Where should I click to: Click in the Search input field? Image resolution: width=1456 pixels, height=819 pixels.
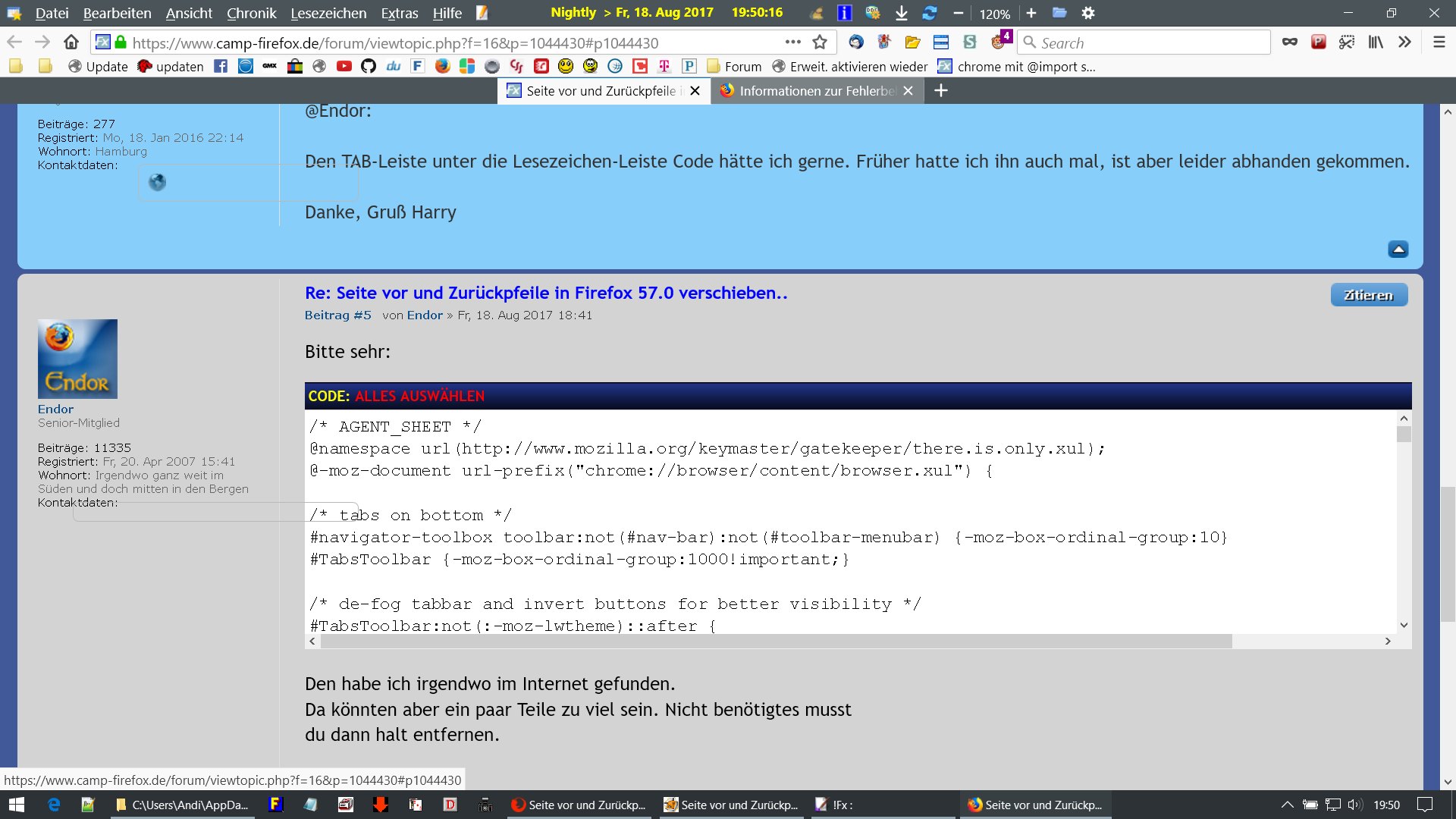coord(1149,42)
